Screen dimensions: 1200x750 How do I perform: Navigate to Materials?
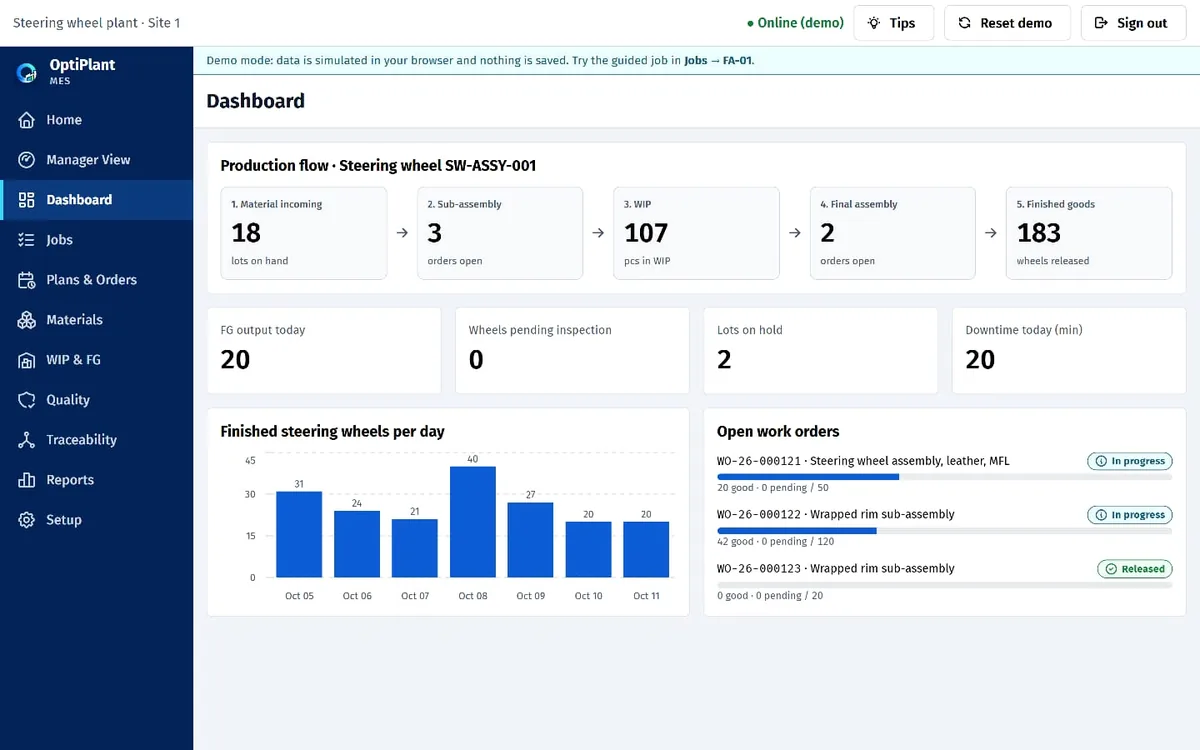click(96, 320)
